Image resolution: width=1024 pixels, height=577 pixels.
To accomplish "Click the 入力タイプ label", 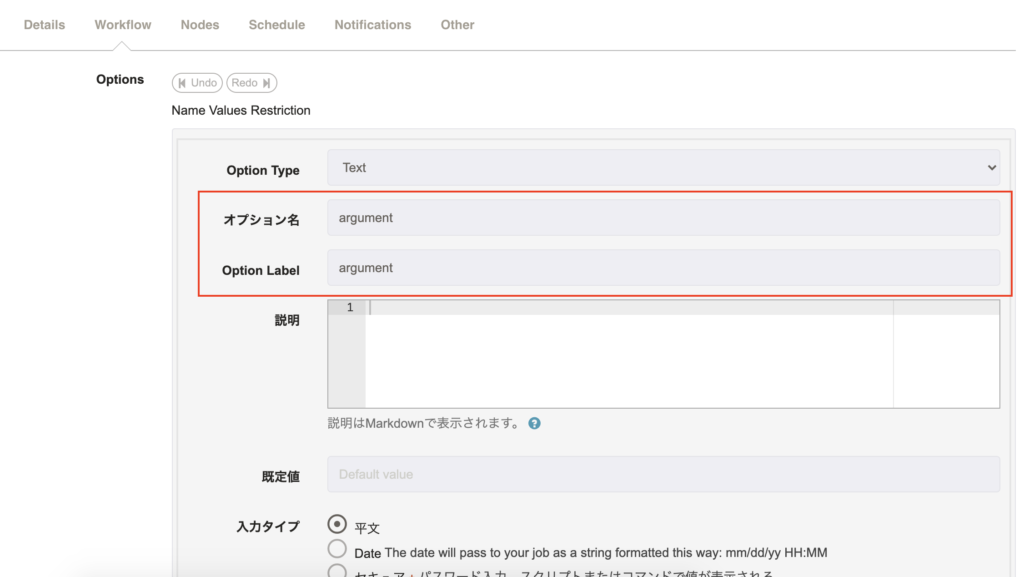I will 268,527.
